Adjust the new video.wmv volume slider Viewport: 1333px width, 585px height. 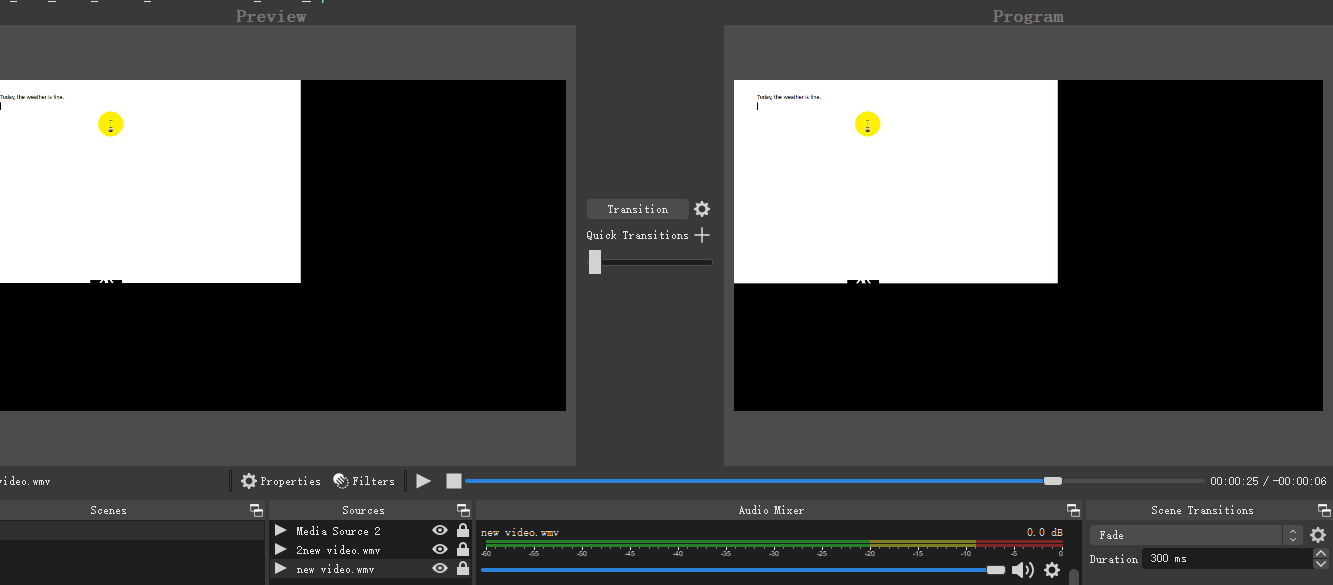point(994,569)
